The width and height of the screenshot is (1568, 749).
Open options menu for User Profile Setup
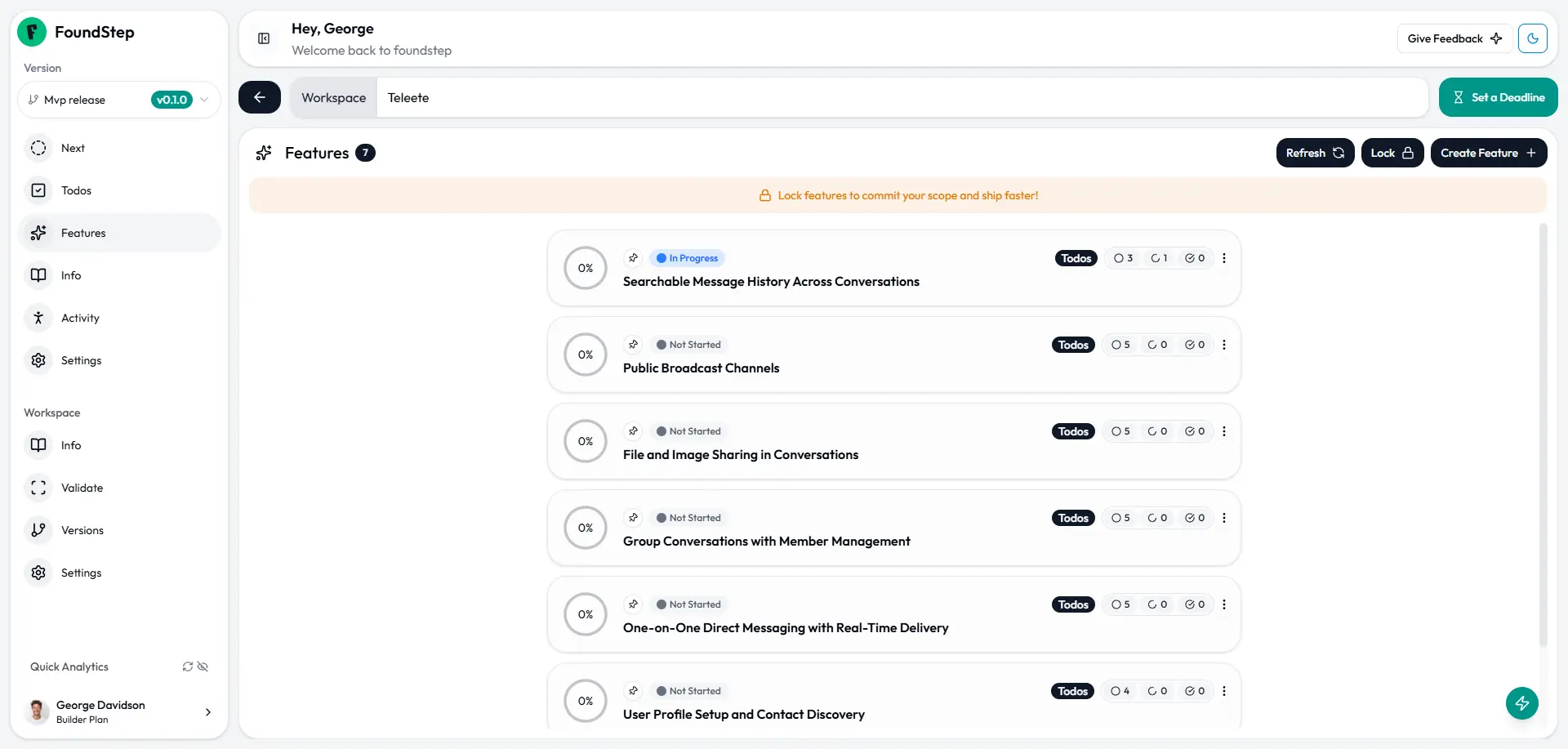click(1223, 691)
